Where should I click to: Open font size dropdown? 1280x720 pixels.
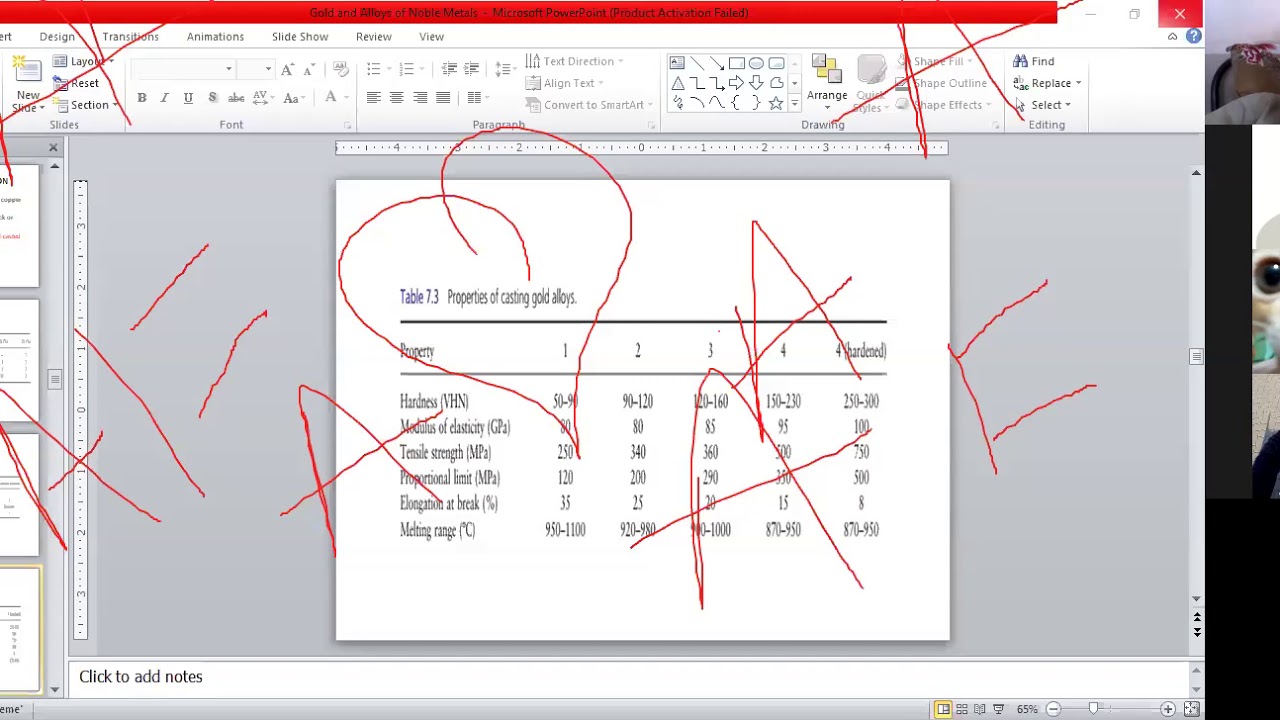coord(267,69)
